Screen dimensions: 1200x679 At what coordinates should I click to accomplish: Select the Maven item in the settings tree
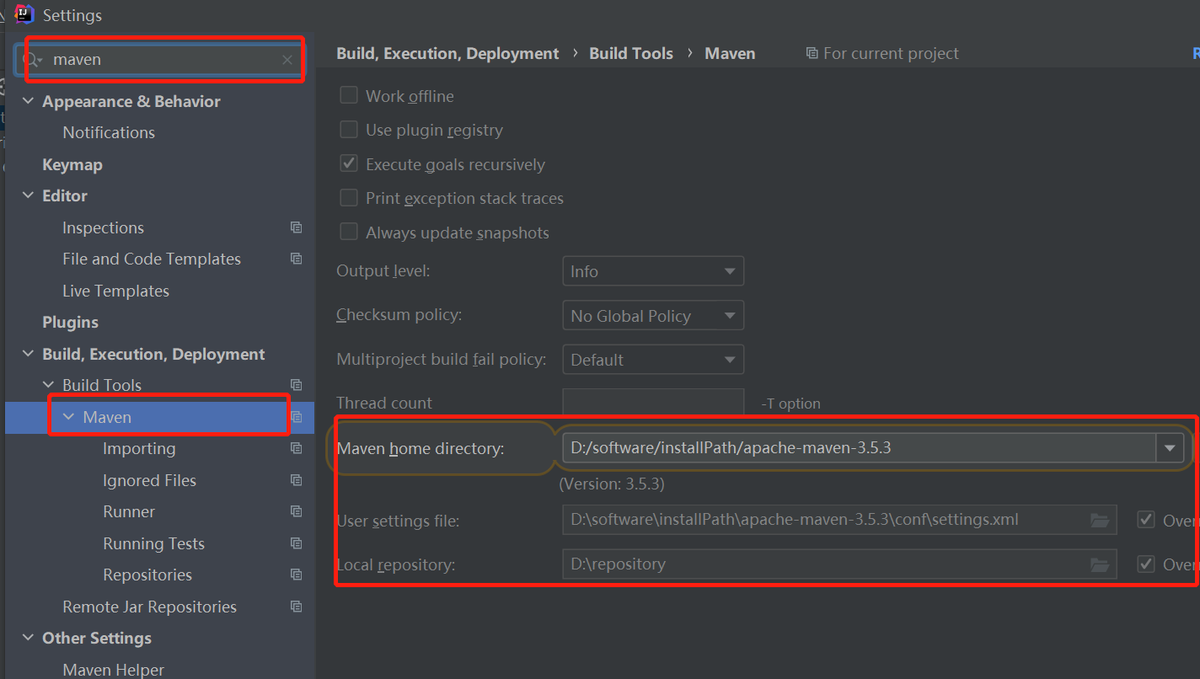pos(107,417)
